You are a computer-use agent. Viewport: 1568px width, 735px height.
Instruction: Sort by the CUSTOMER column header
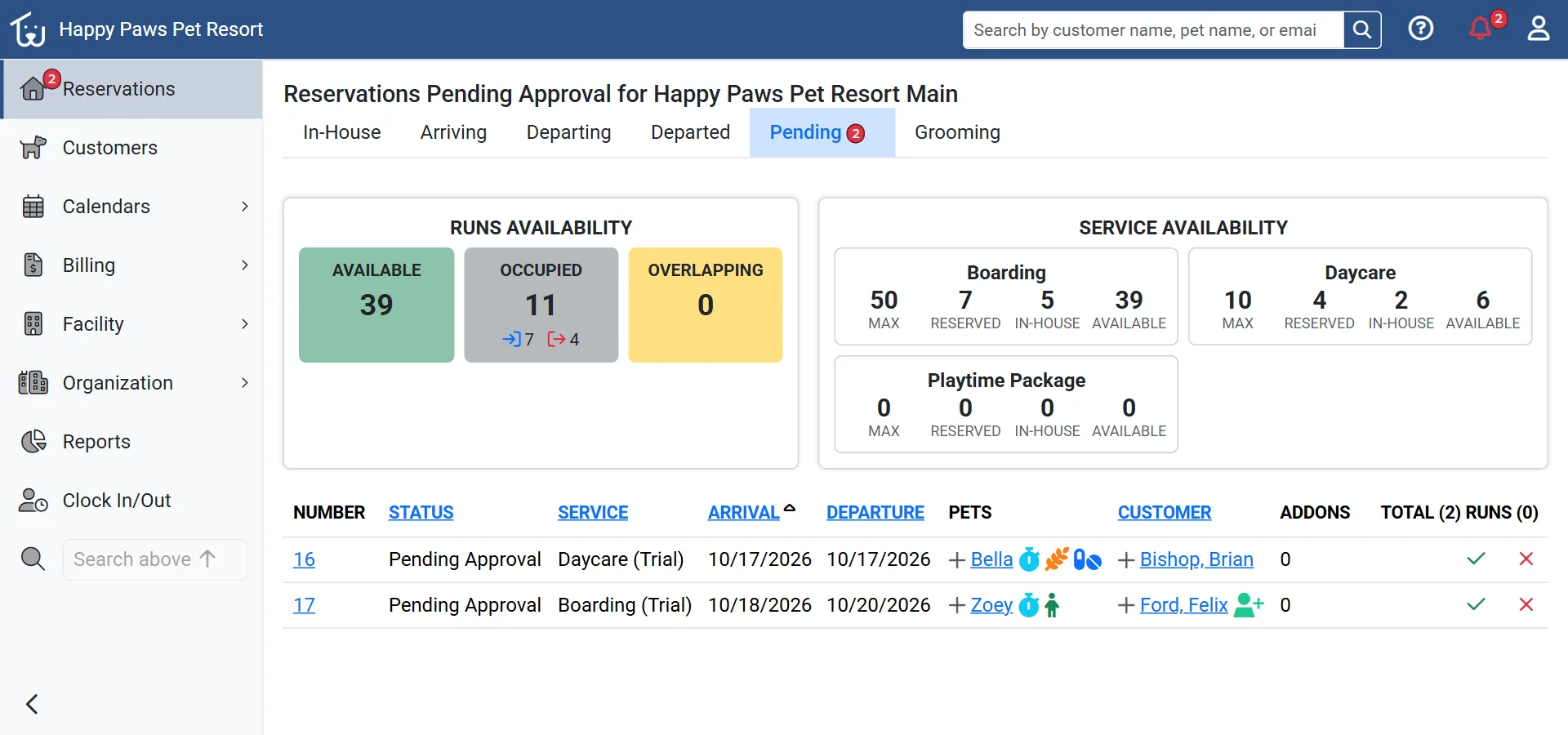coord(1165,513)
